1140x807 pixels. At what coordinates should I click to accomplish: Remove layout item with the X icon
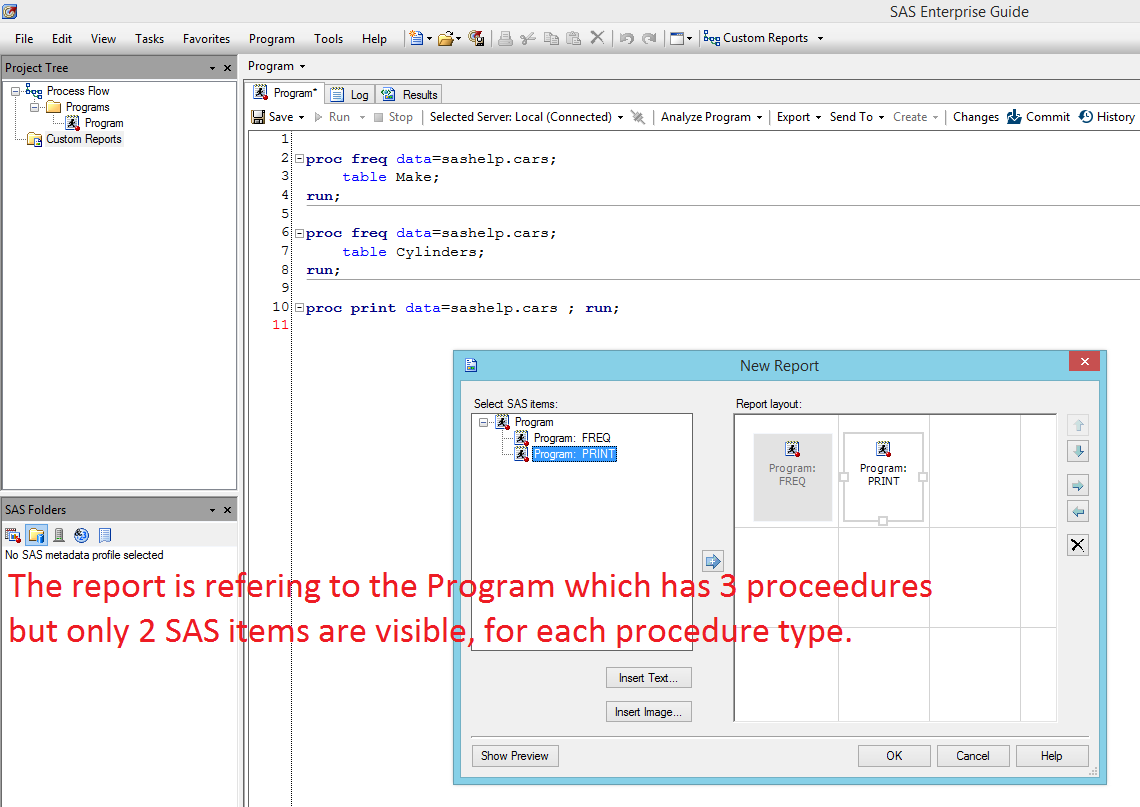pyautogui.click(x=1077, y=544)
